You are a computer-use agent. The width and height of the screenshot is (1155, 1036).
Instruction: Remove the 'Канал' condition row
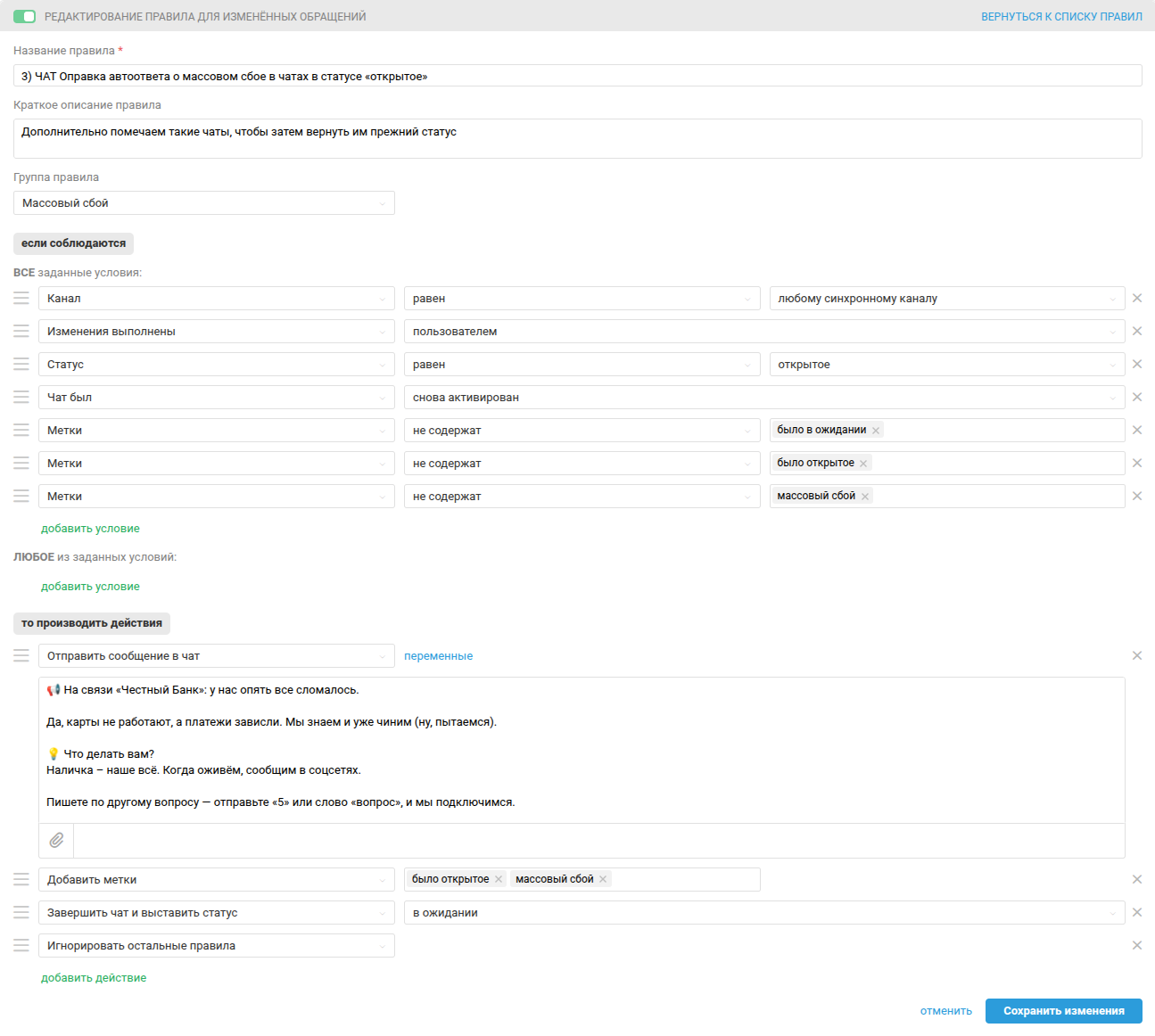click(1136, 299)
